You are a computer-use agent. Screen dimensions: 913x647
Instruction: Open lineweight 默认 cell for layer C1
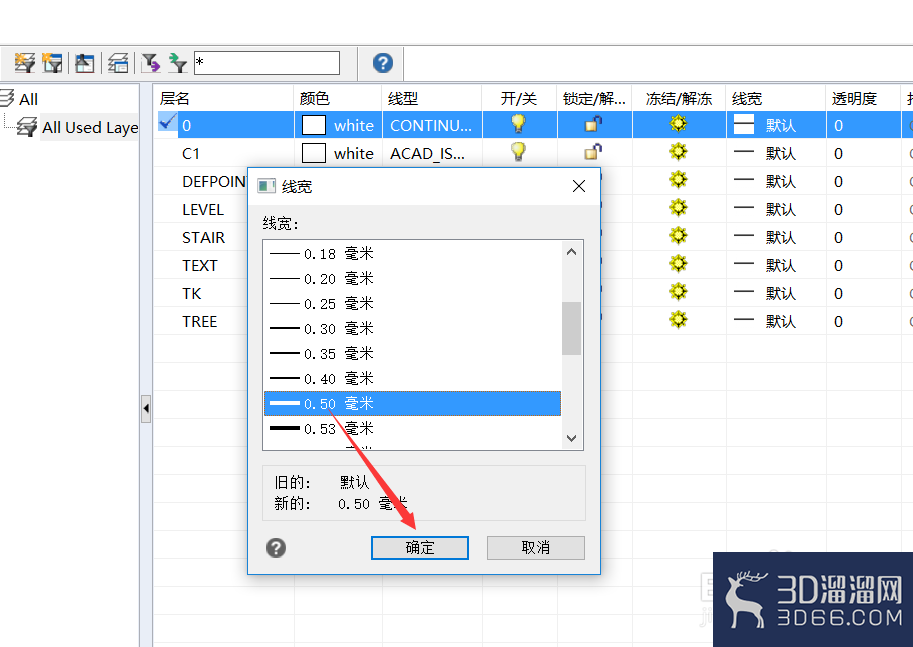click(x=776, y=153)
